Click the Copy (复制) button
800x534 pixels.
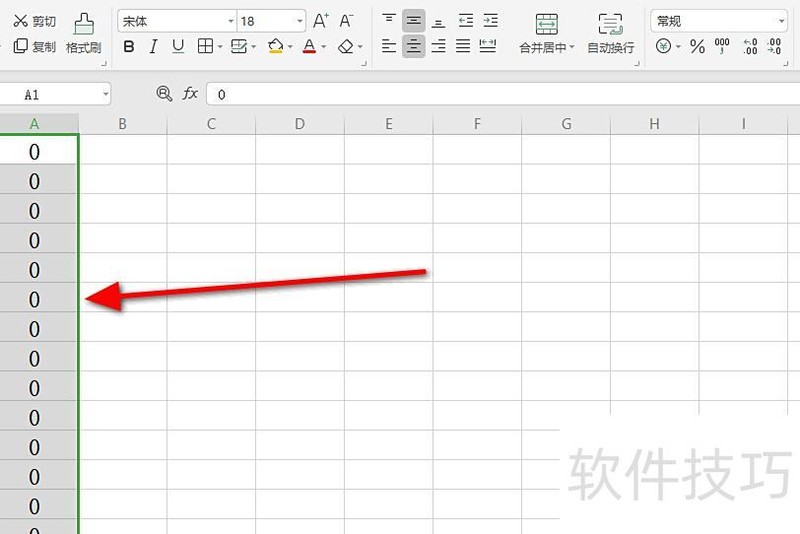(x=34, y=46)
